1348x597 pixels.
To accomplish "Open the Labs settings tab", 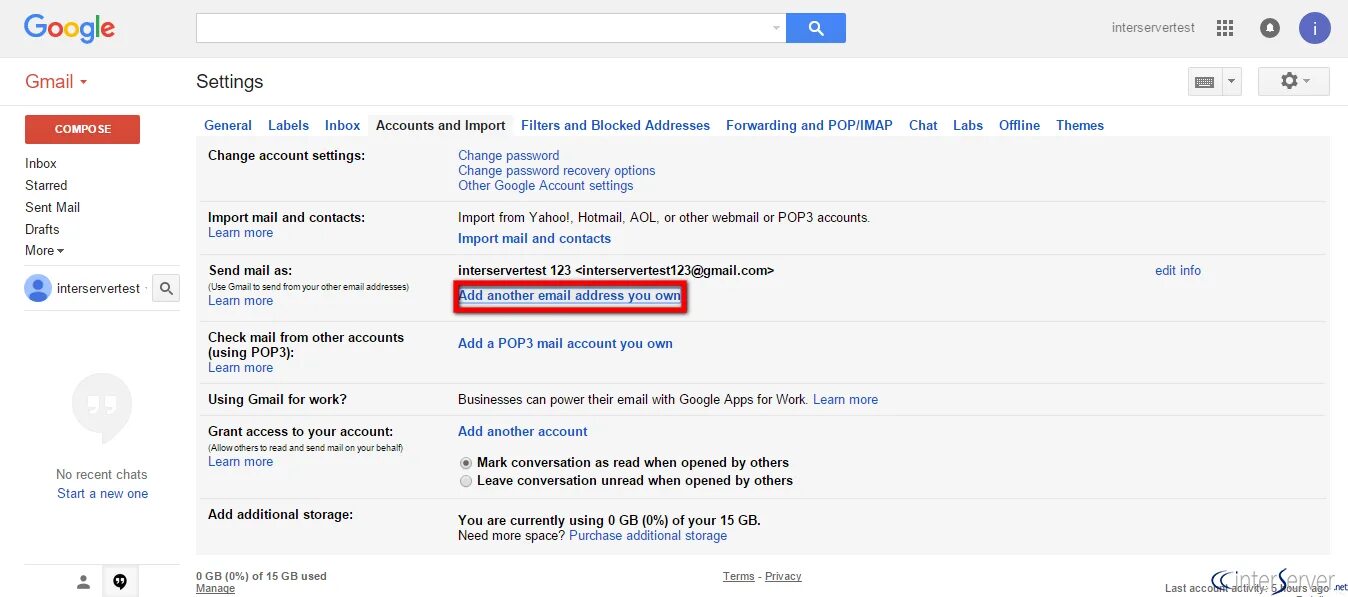I will click(968, 125).
